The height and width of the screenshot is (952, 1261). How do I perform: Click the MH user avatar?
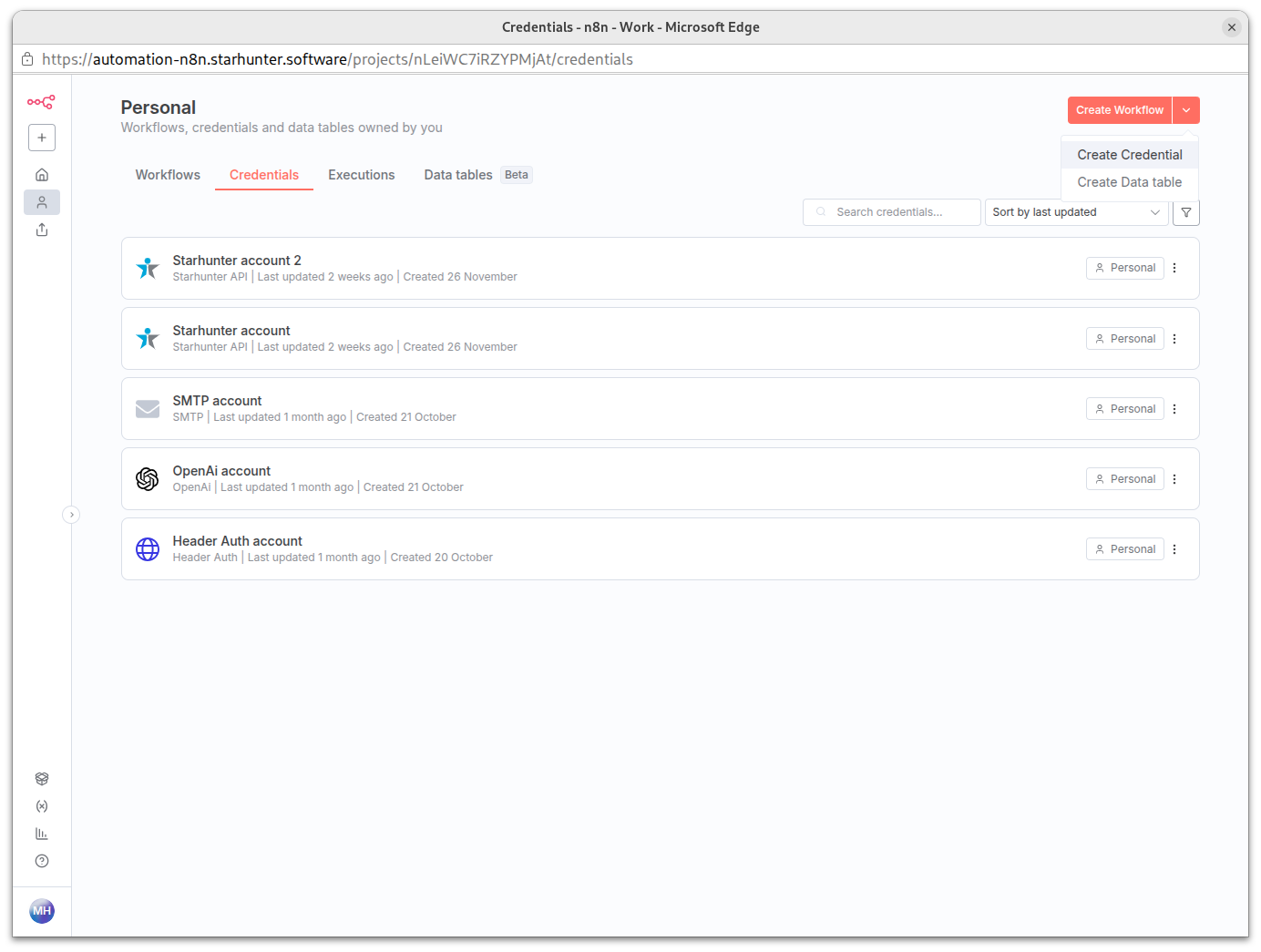[x=42, y=911]
